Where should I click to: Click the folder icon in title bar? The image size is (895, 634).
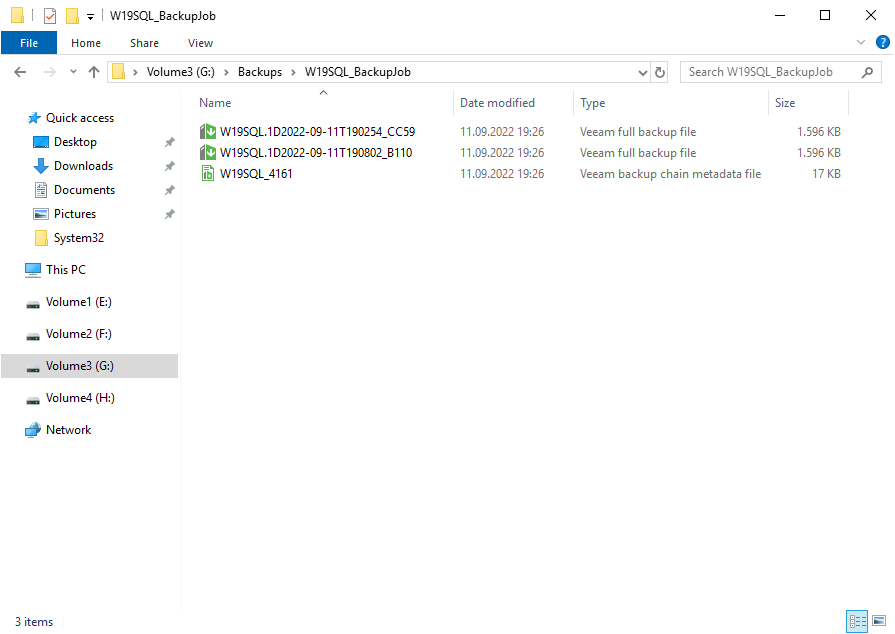pos(17,15)
